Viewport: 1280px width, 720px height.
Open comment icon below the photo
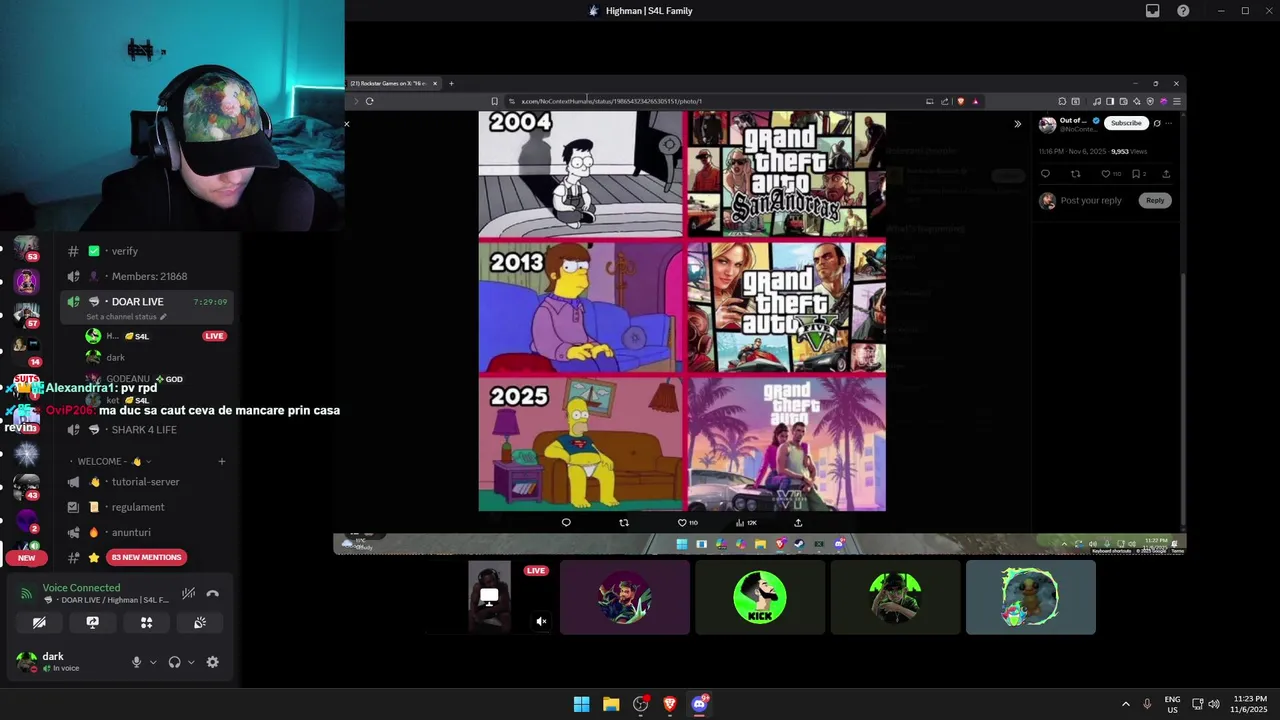point(566,522)
